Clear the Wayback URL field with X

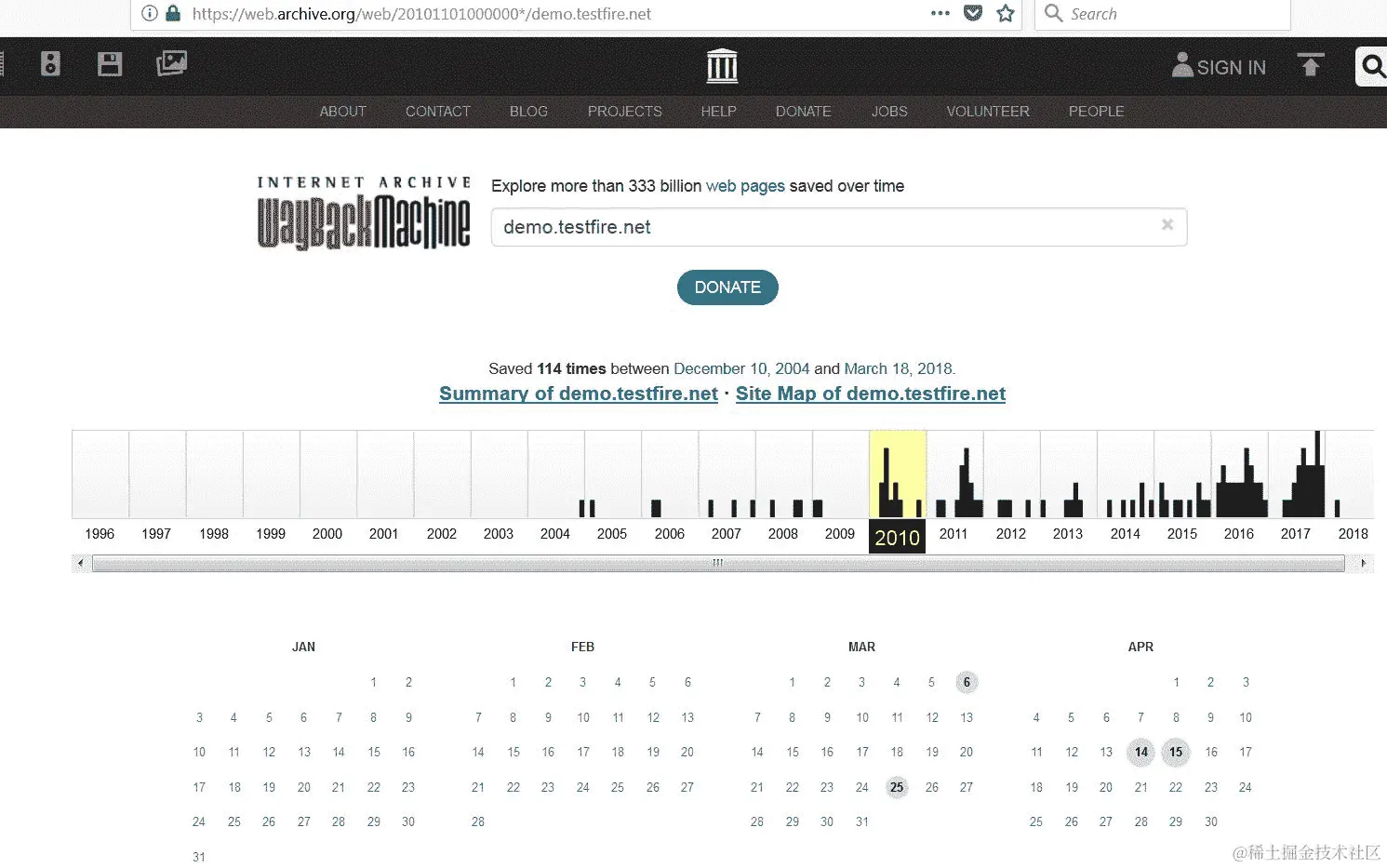click(x=1167, y=224)
